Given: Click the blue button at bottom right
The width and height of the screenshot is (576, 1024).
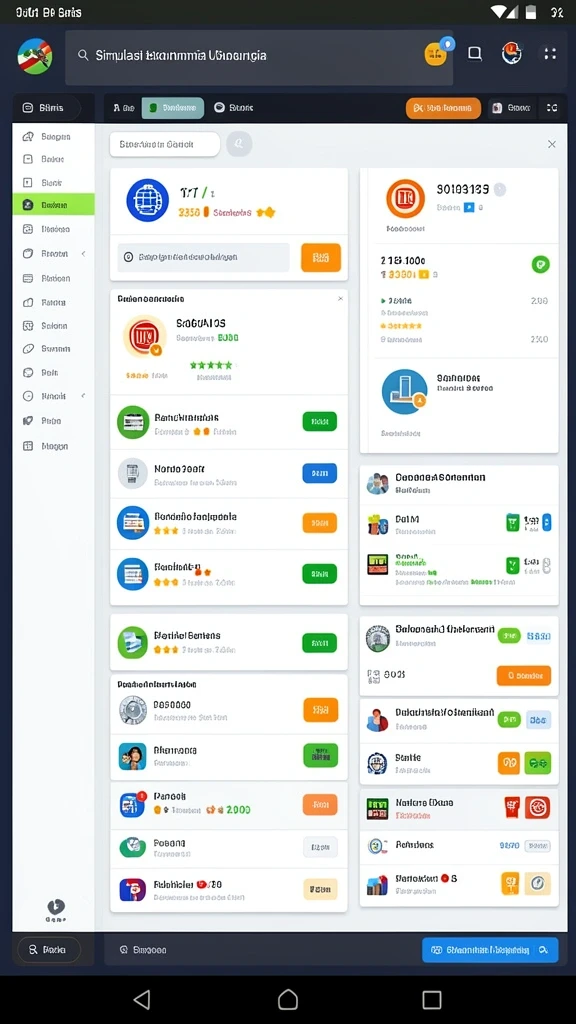Looking at the screenshot, I should click(490, 950).
